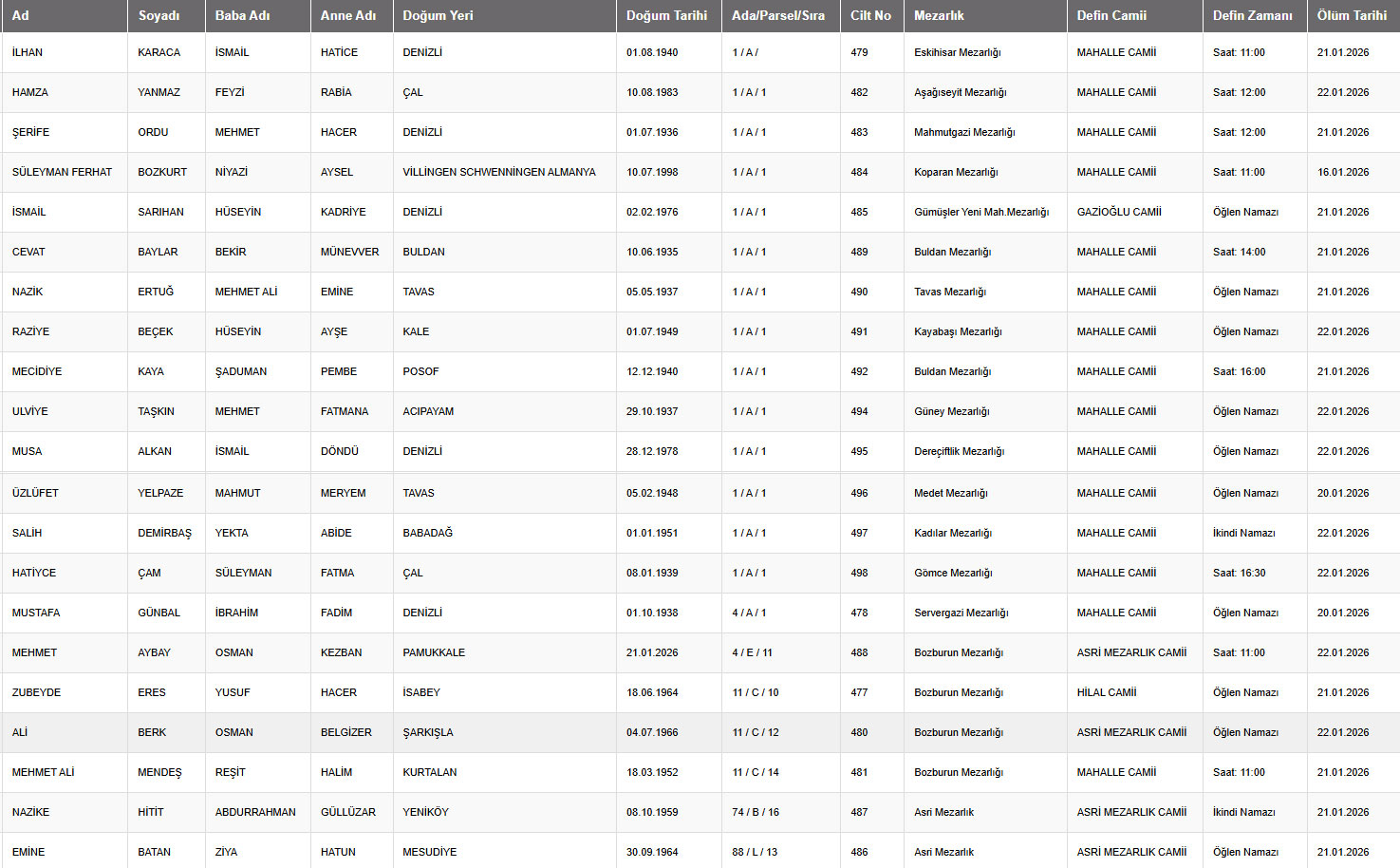Sort by the 'Ölüm Tarihi' column header
The width and height of the screenshot is (1400, 868).
coord(1352,15)
